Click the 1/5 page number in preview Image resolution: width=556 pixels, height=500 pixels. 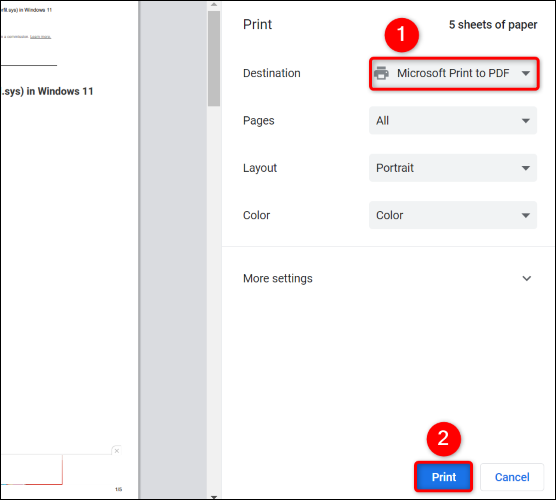coord(118,489)
